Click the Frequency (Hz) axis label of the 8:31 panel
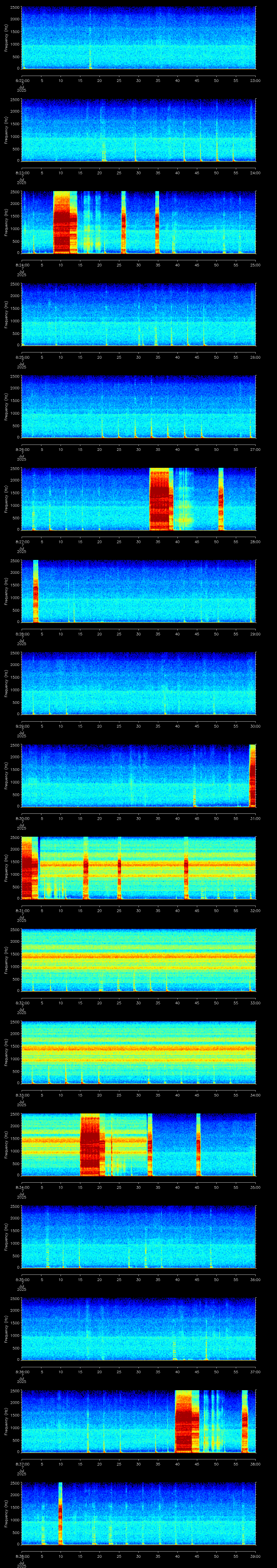Screen dimensions: 277x1568 [x=6, y=868]
